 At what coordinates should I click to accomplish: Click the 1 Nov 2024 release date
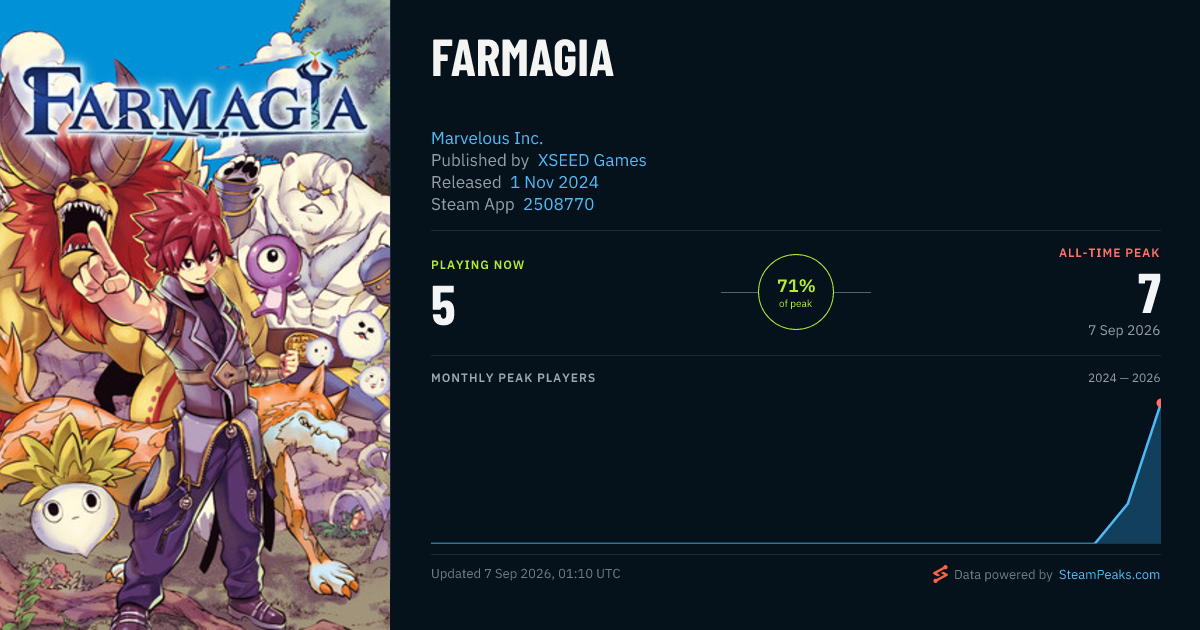[x=554, y=182]
